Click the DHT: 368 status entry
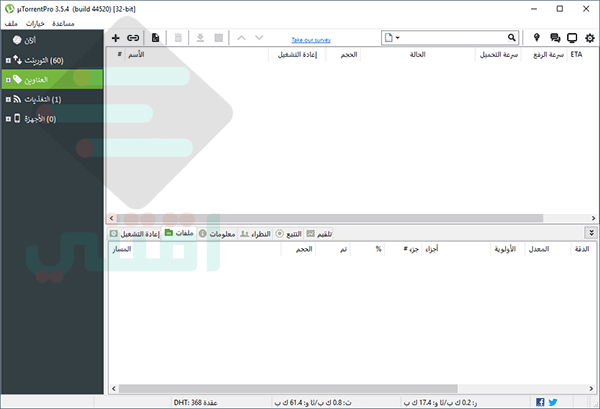 tap(196, 402)
